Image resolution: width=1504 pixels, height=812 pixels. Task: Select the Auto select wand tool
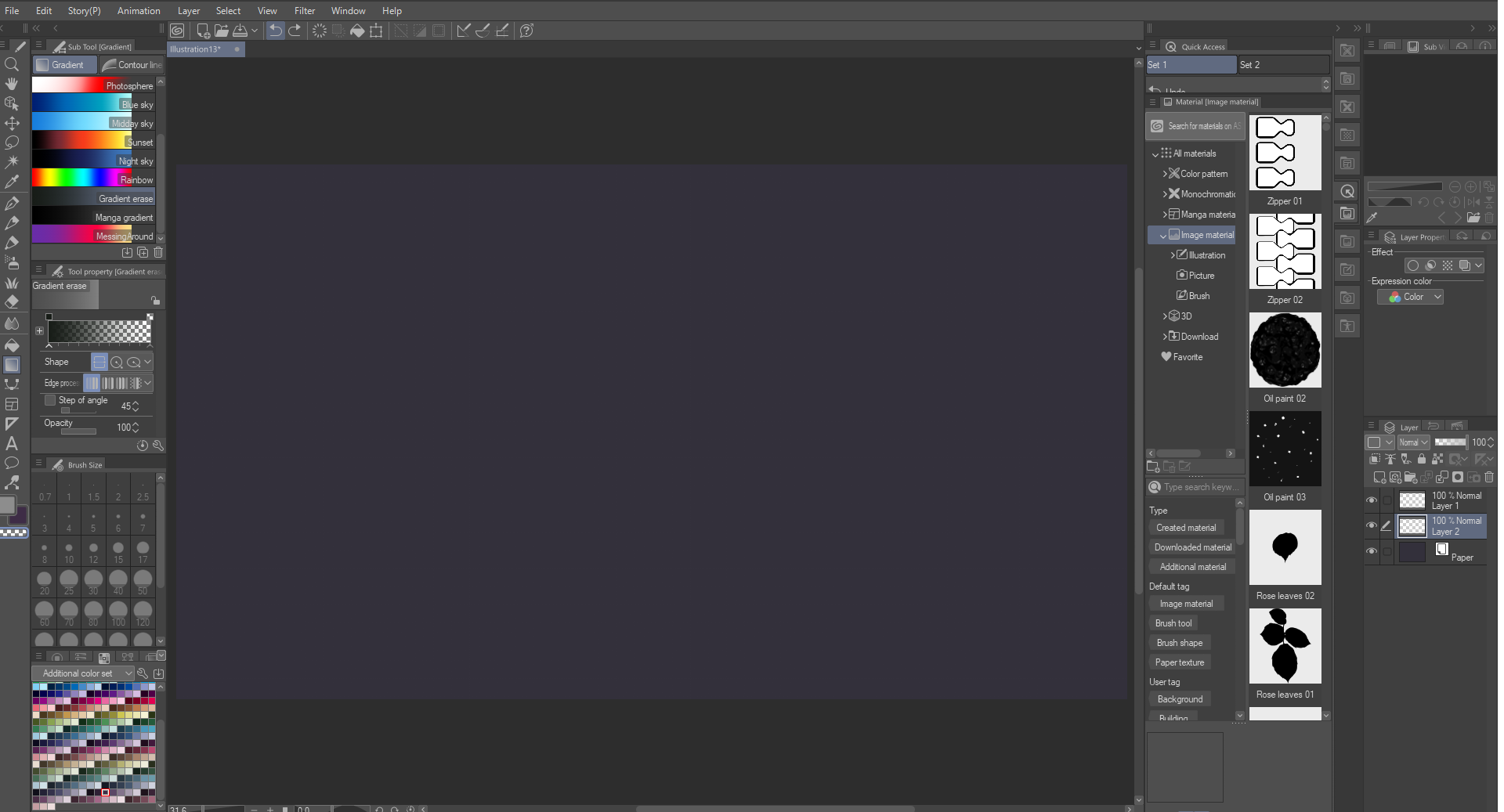pyautogui.click(x=12, y=162)
